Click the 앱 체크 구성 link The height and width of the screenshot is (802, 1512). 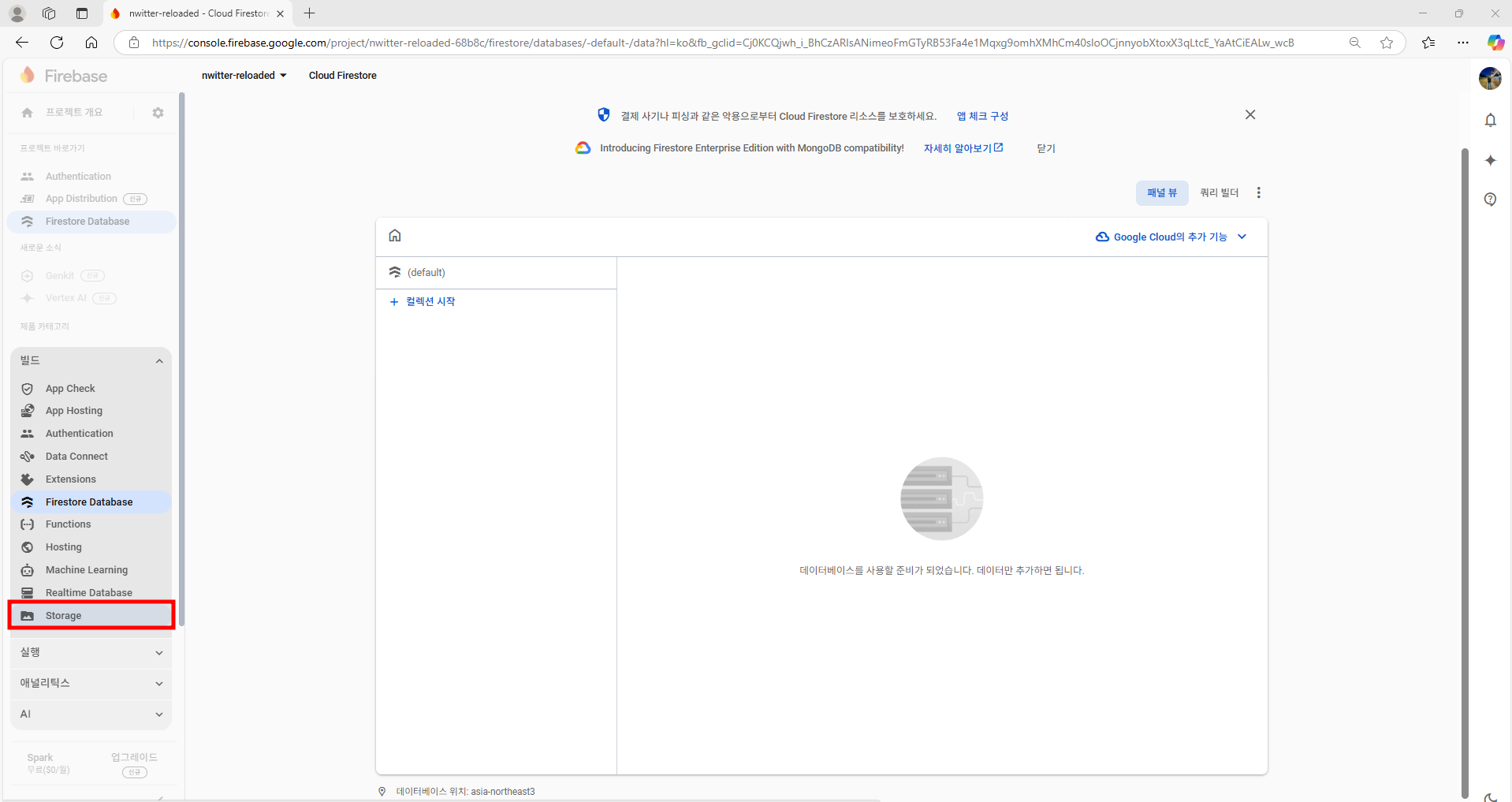pyautogui.click(x=982, y=116)
